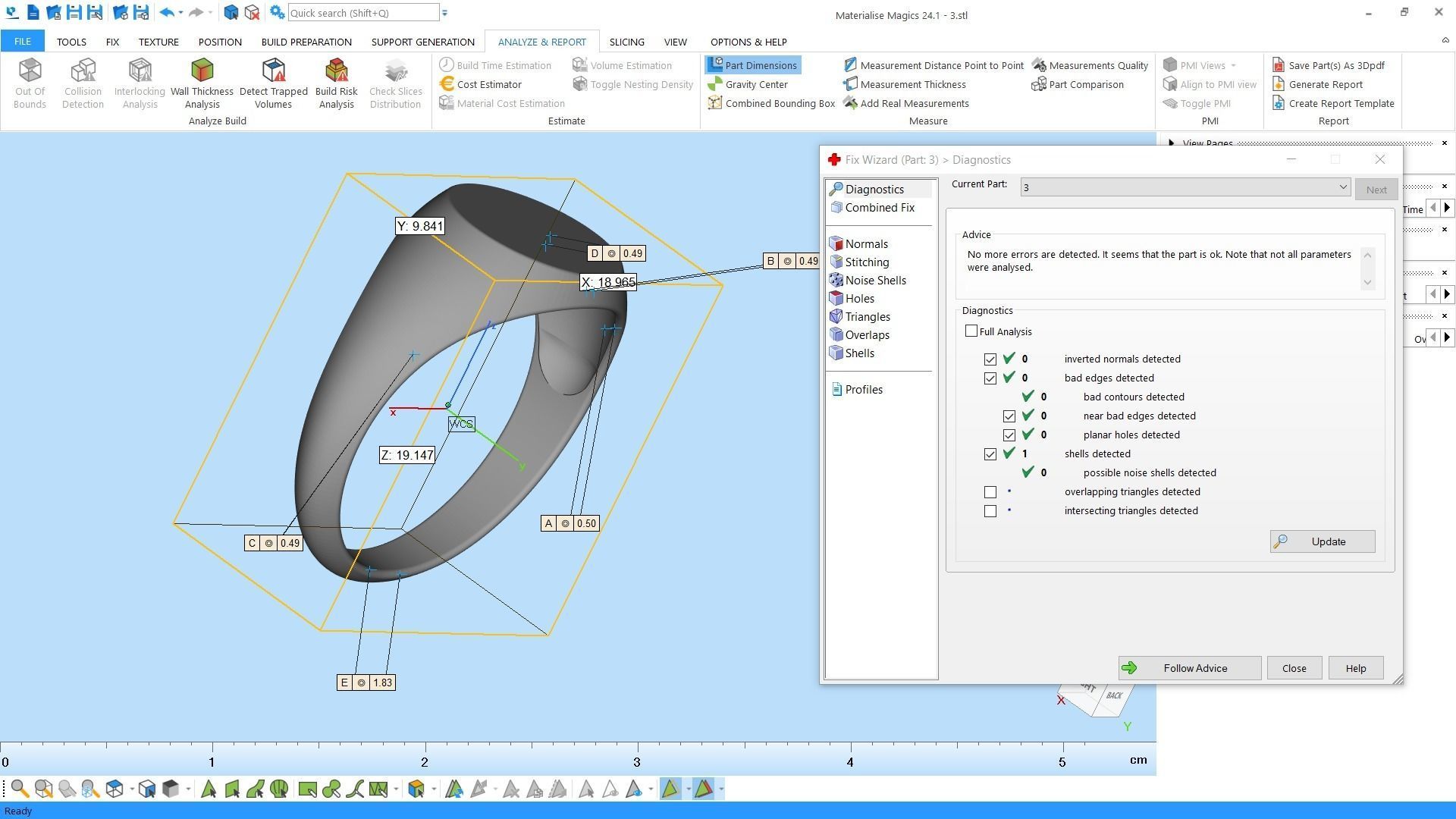
Task: Select Combined Bounding Box tool
Action: pyautogui.click(x=771, y=103)
